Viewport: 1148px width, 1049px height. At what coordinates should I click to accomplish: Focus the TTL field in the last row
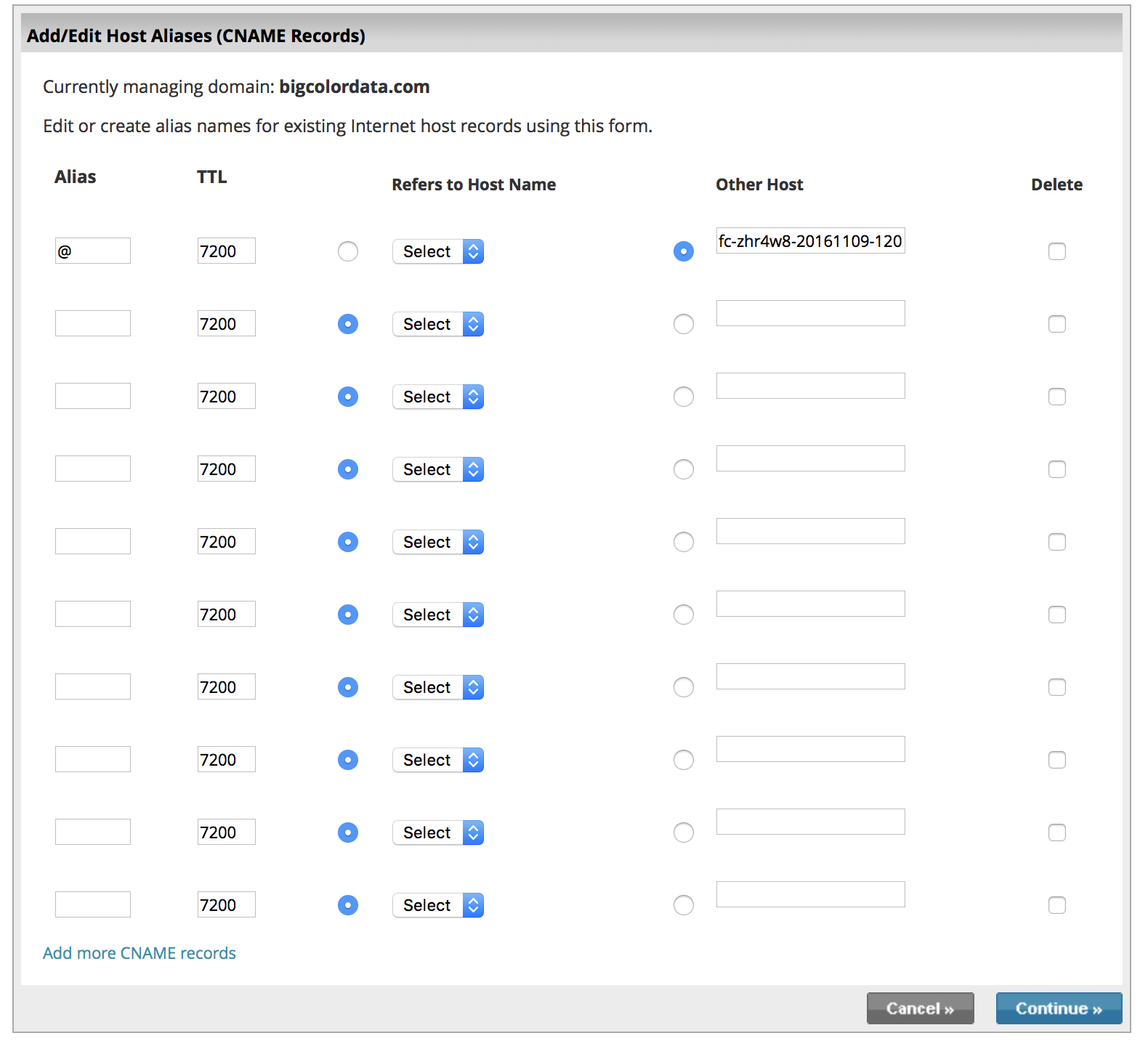point(226,905)
